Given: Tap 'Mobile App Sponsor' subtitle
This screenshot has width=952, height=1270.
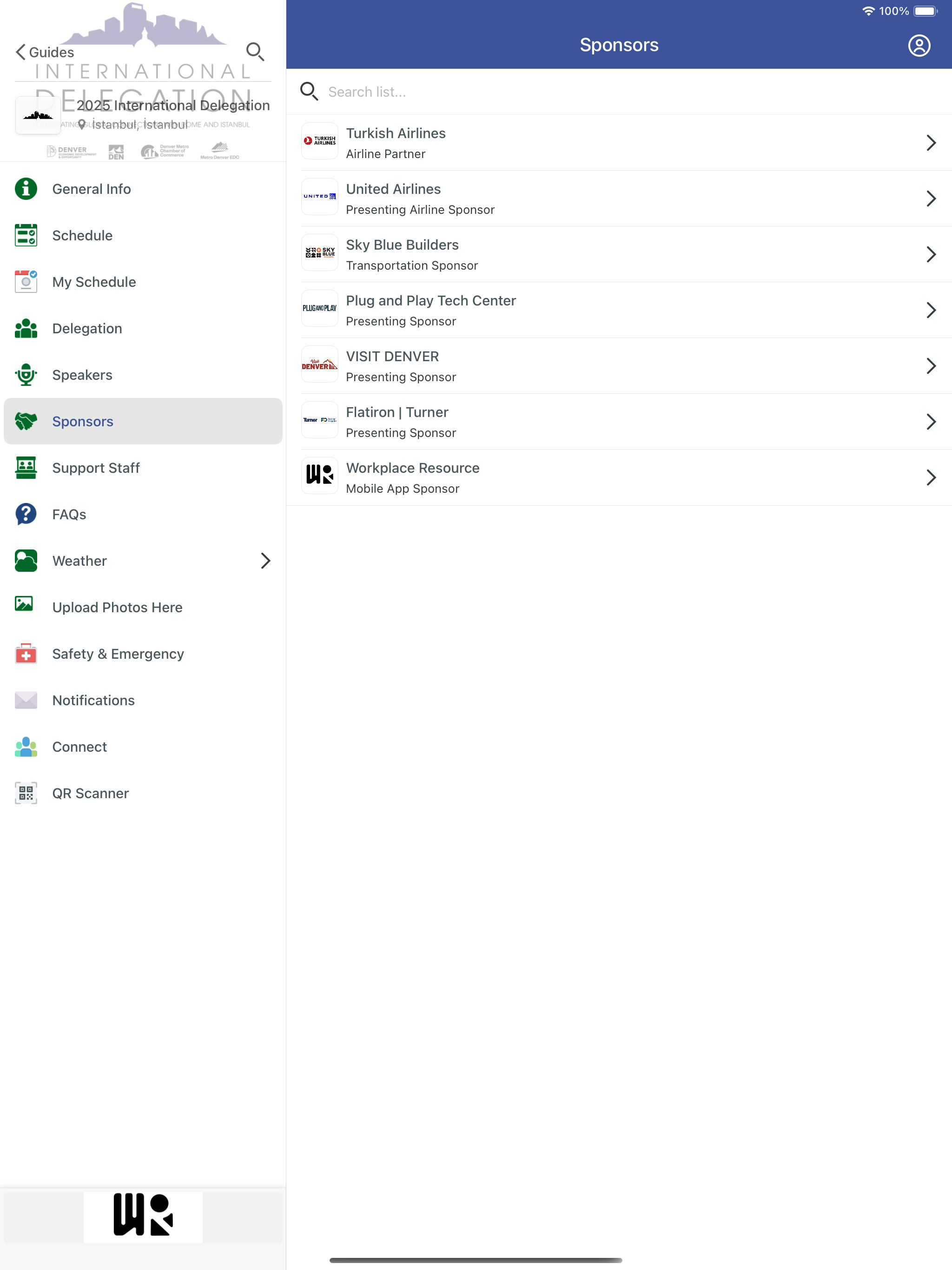Looking at the screenshot, I should (x=403, y=489).
